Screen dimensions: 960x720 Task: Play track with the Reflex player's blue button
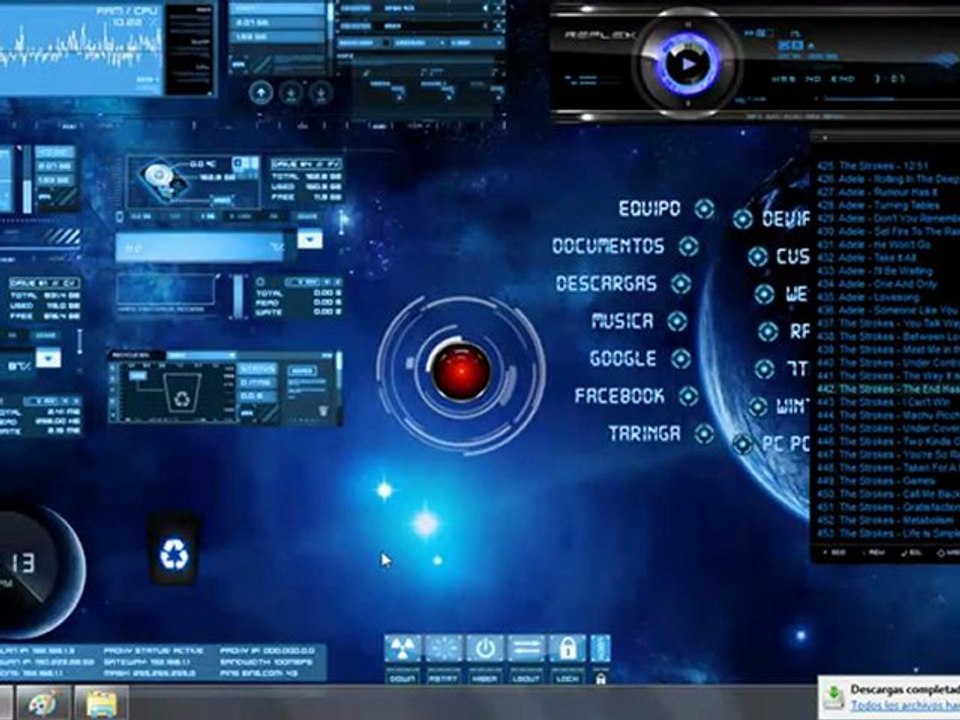click(688, 63)
